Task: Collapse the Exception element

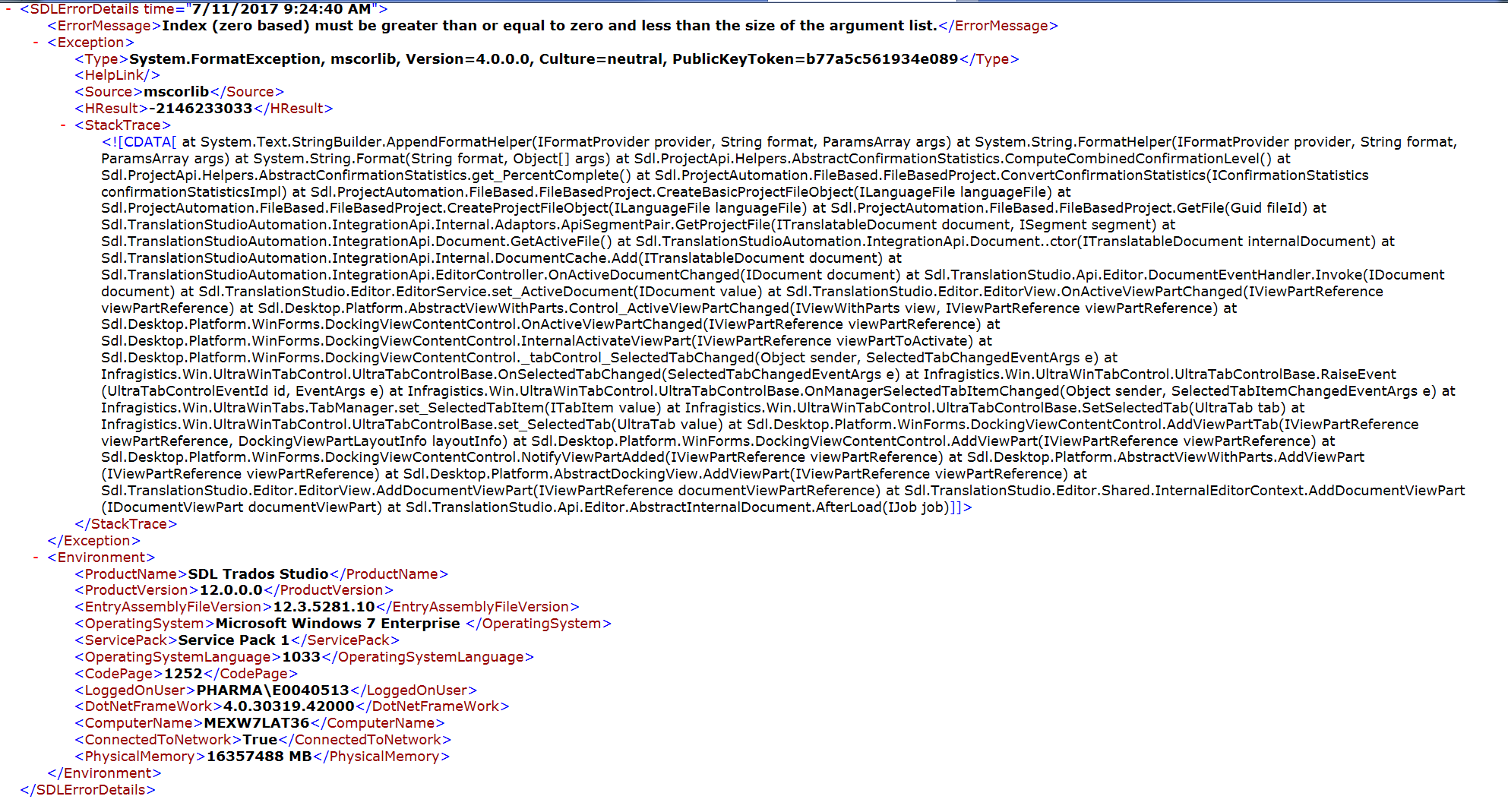Action: [36, 43]
